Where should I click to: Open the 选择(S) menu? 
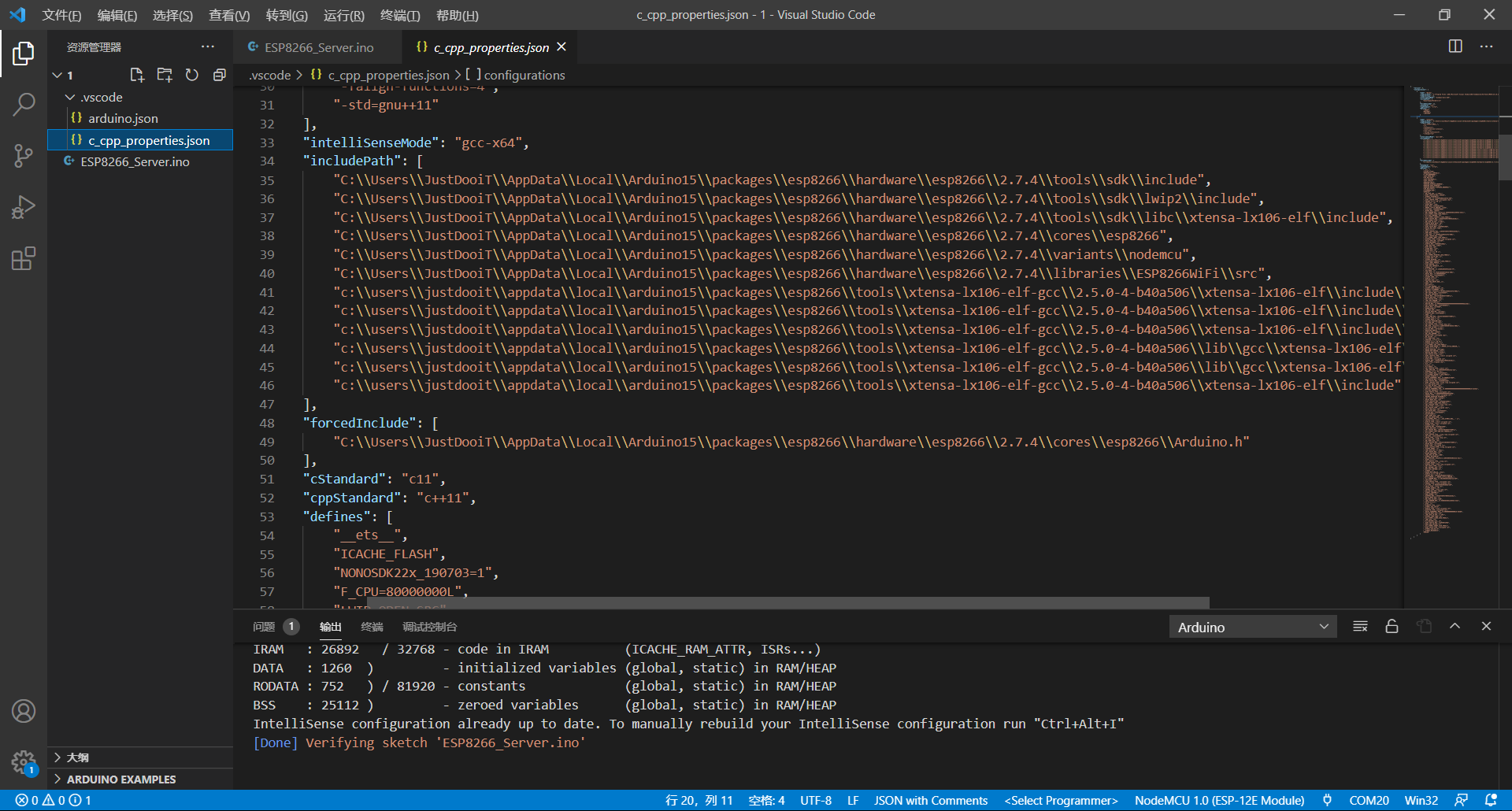[172, 15]
